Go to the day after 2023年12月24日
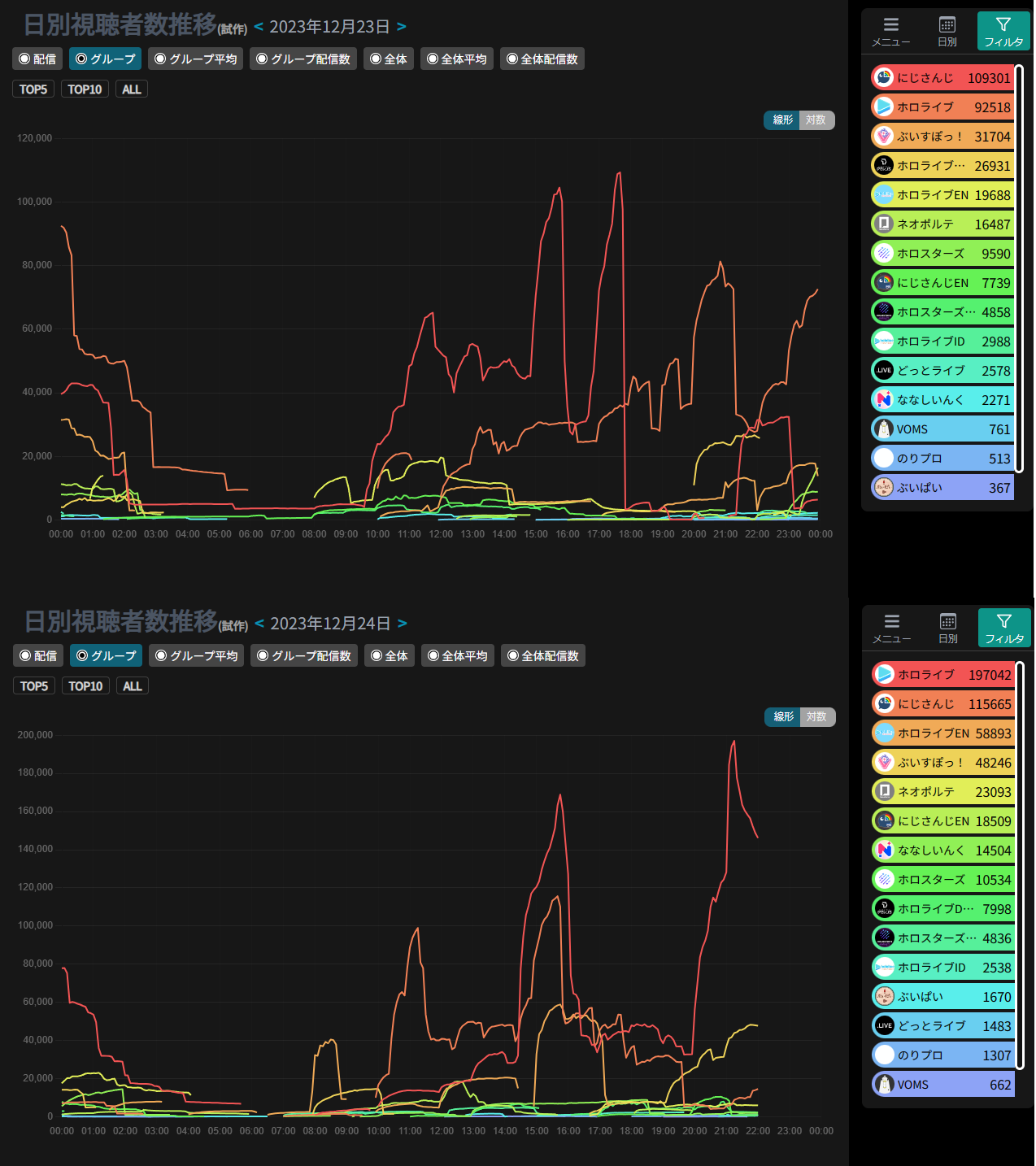The width and height of the screenshot is (1036, 1166). 403,623
